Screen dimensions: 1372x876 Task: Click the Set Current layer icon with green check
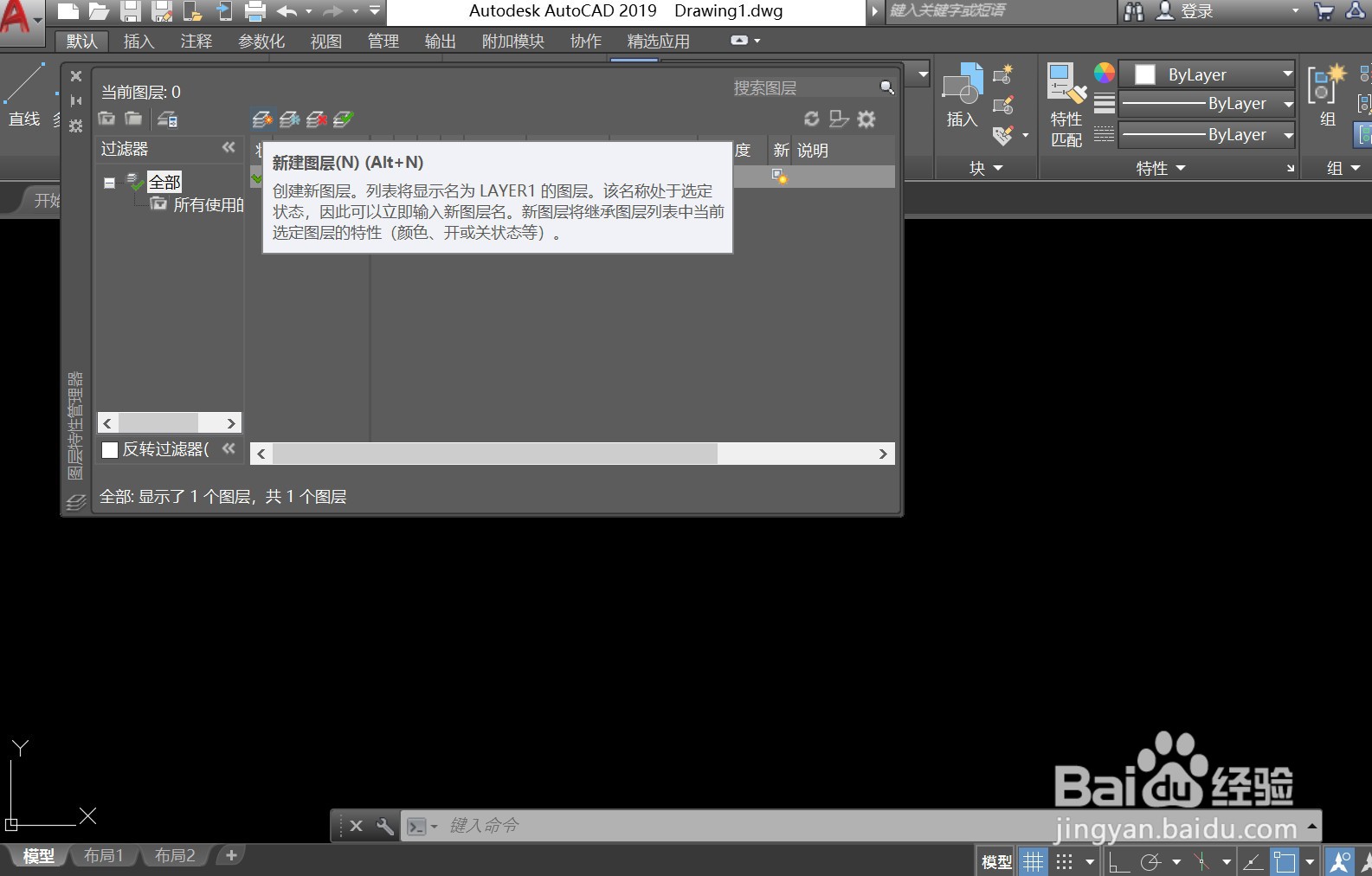tap(344, 119)
